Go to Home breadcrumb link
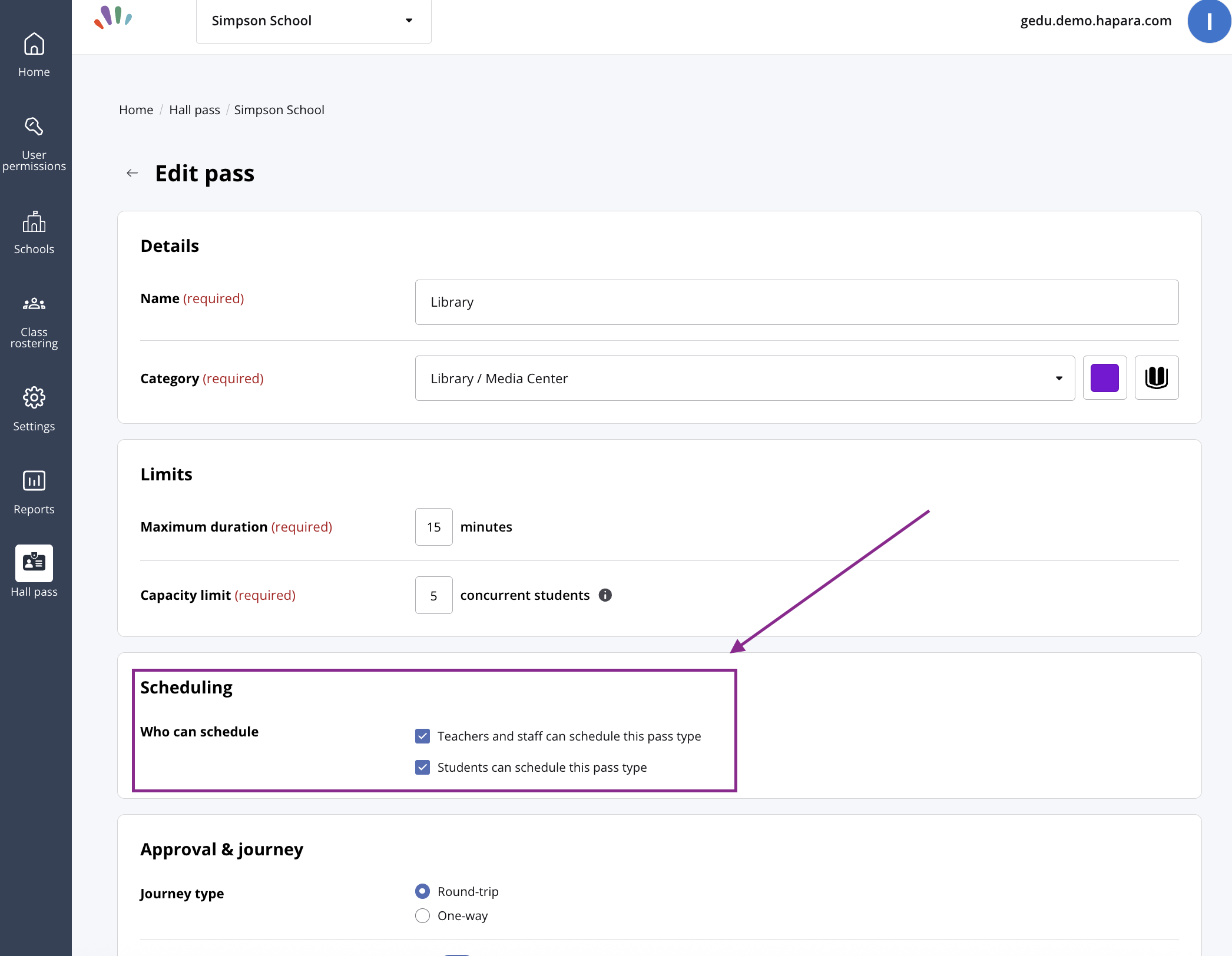The image size is (1232, 956). (x=136, y=110)
